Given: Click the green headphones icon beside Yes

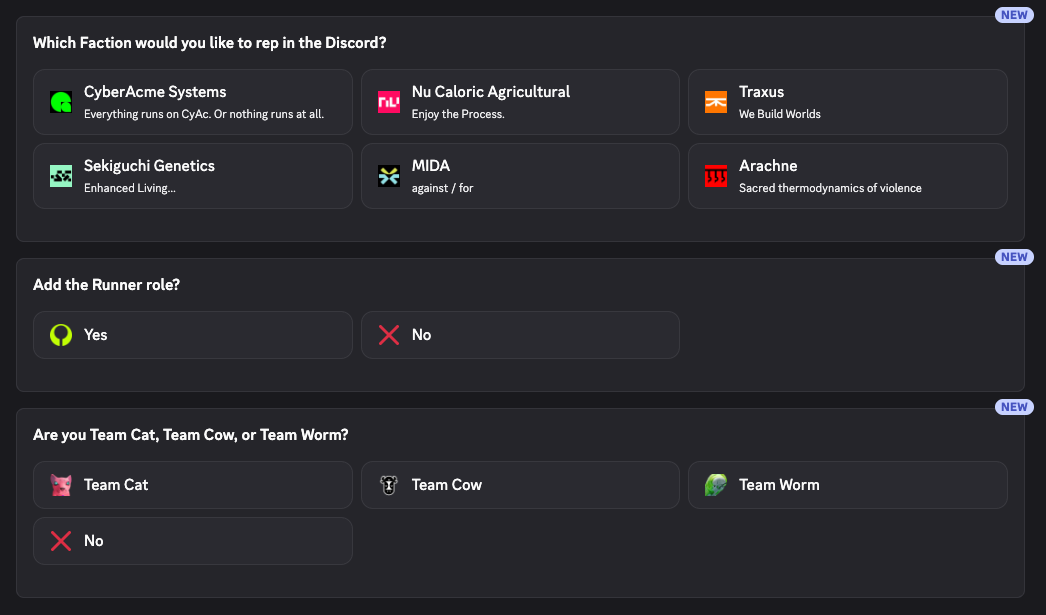Looking at the screenshot, I should [x=60, y=335].
